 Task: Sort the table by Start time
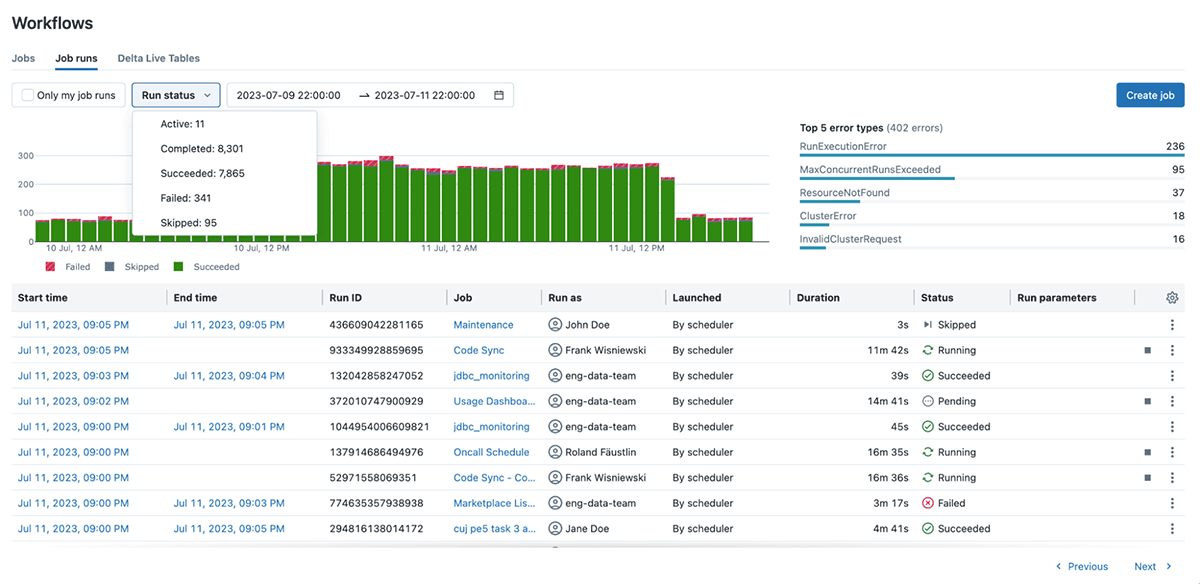click(x=43, y=297)
